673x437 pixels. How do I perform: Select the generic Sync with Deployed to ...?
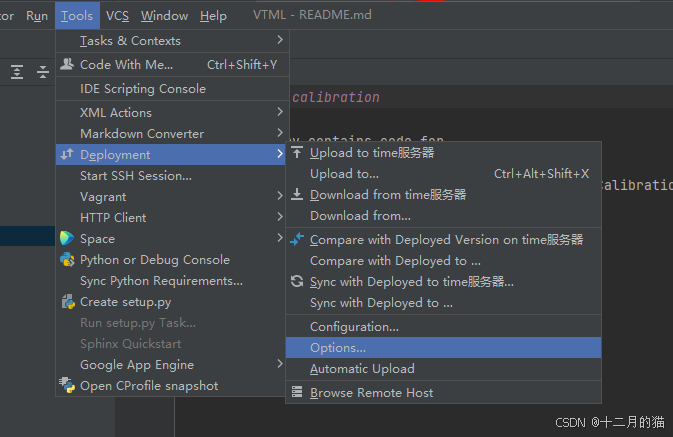tap(443, 303)
